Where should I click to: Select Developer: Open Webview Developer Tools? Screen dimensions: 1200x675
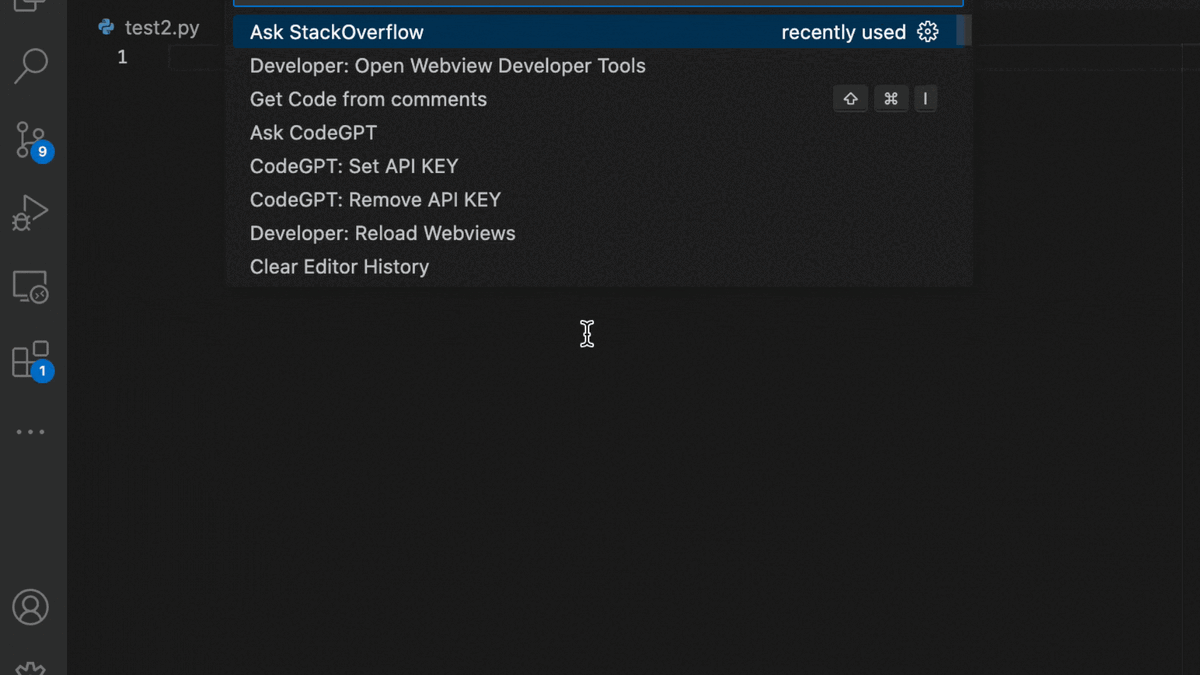click(447, 66)
